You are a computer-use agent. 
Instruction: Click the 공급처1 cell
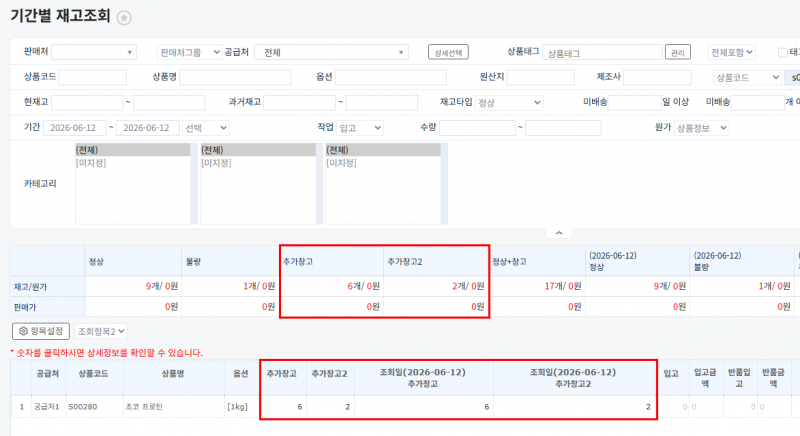47,406
